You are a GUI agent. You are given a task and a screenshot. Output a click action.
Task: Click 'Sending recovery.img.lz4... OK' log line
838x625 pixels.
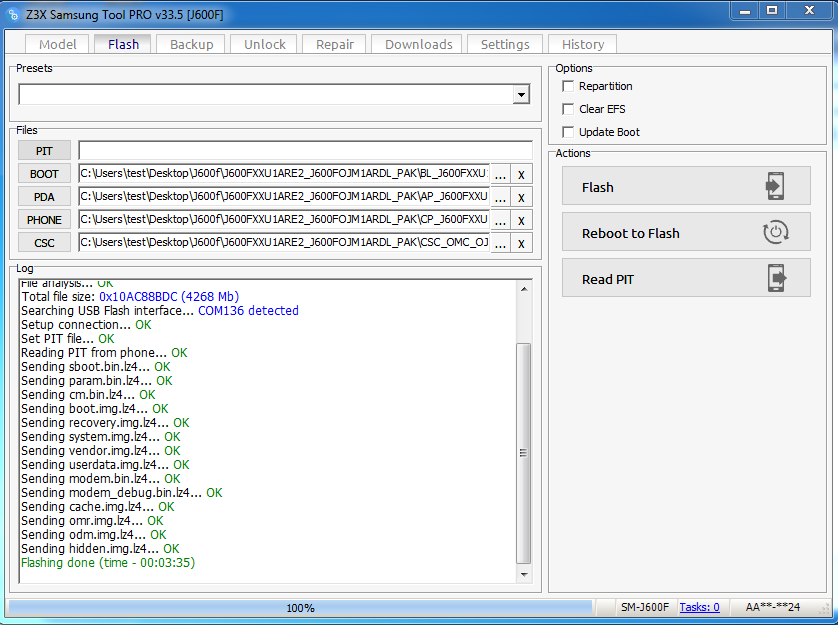(105, 423)
